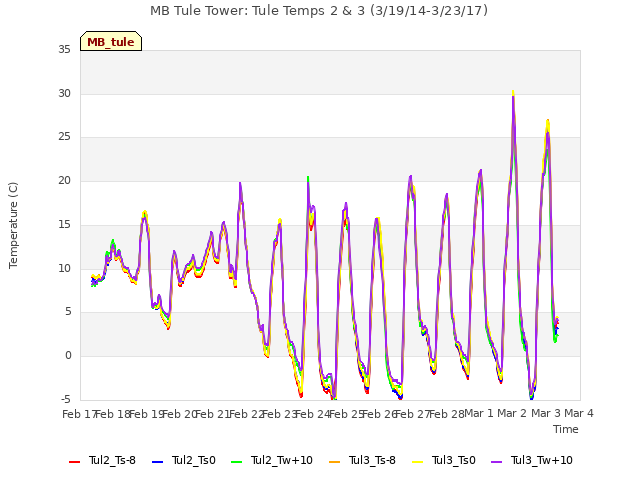Click the 25 y-axis tick label
Screen dimensions: 640x480
tap(64, 137)
